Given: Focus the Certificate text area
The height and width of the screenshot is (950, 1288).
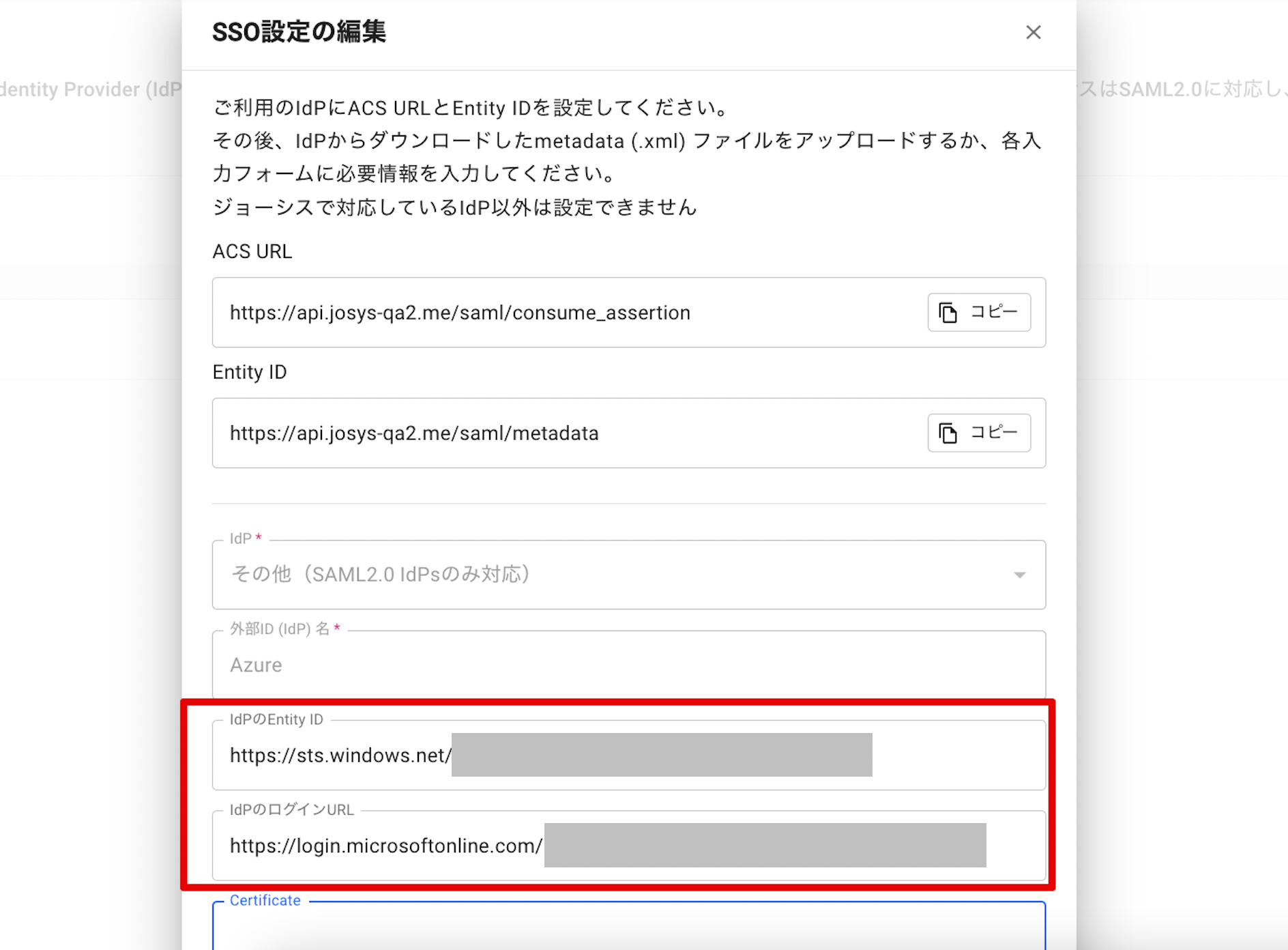Looking at the screenshot, I should 628,926.
